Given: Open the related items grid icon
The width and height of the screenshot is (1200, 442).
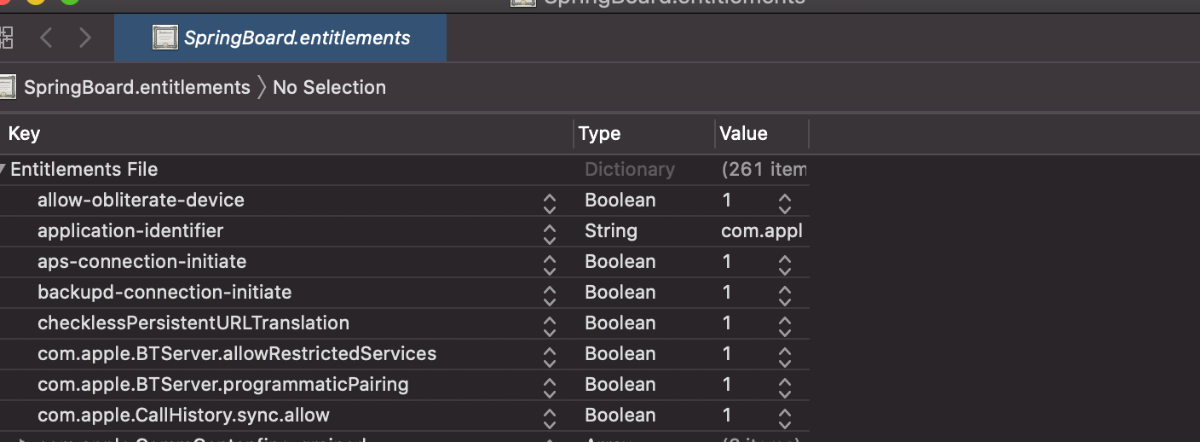Looking at the screenshot, I should [x=6, y=38].
